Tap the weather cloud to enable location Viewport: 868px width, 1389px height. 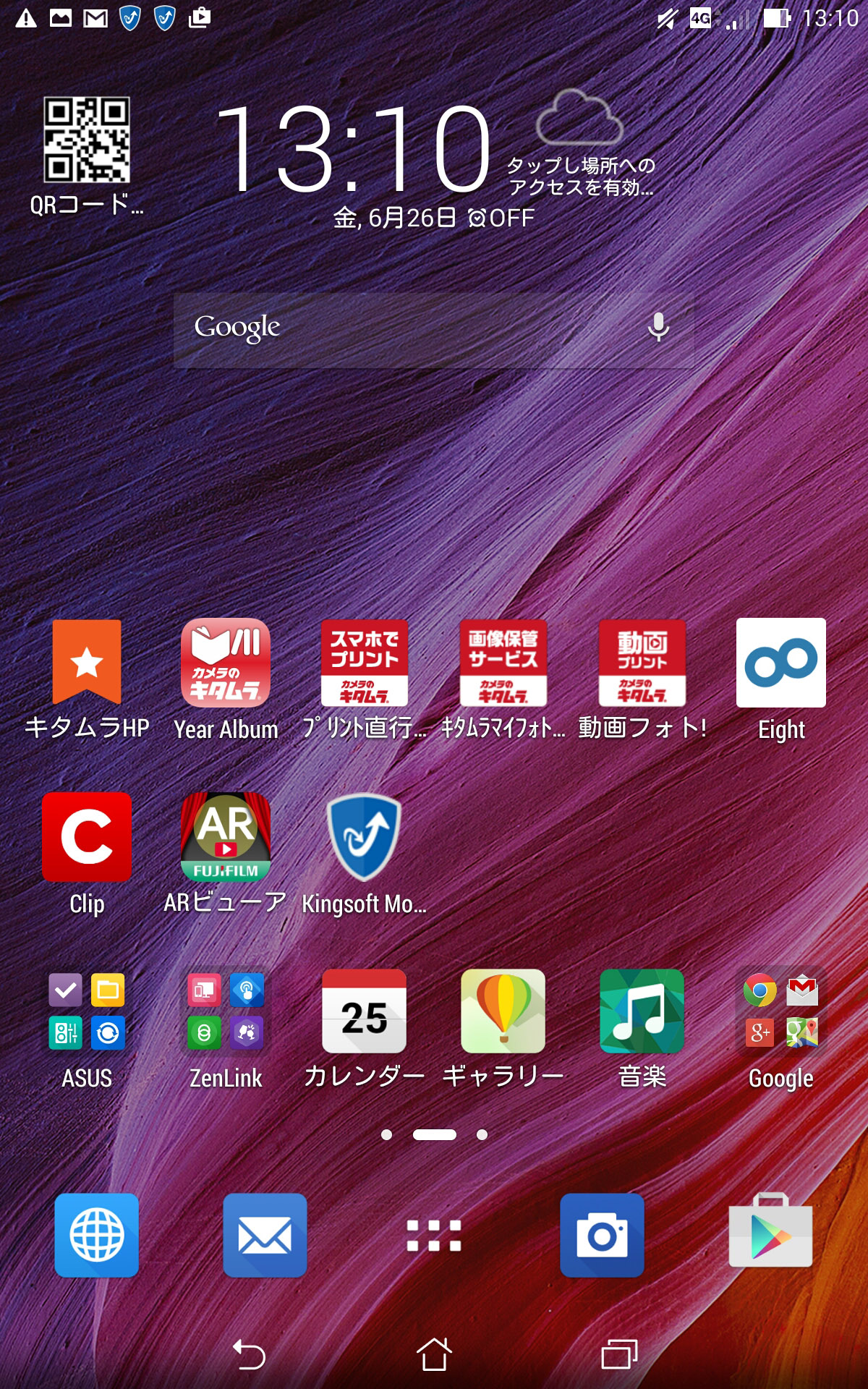tap(579, 119)
